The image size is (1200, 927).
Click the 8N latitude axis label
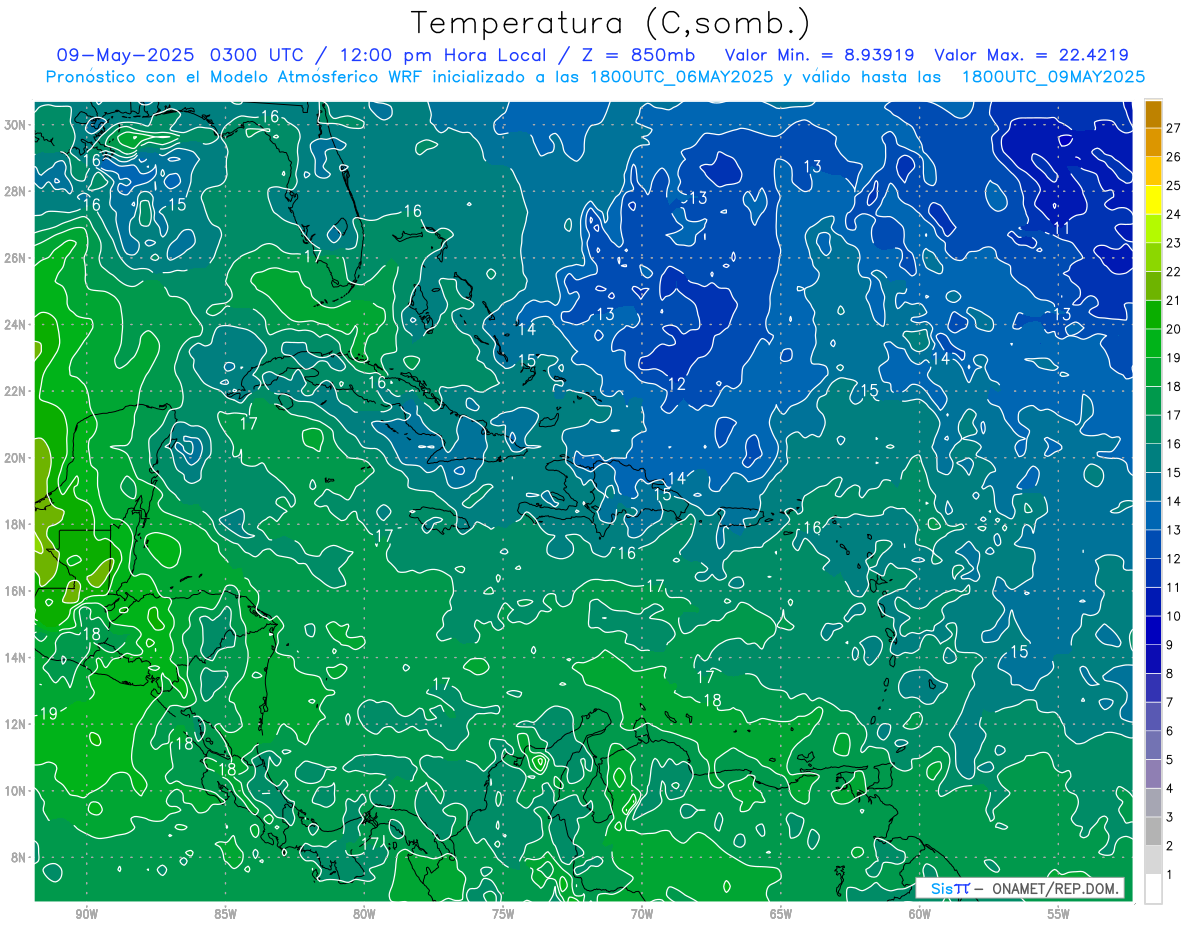tap(18, 858)
